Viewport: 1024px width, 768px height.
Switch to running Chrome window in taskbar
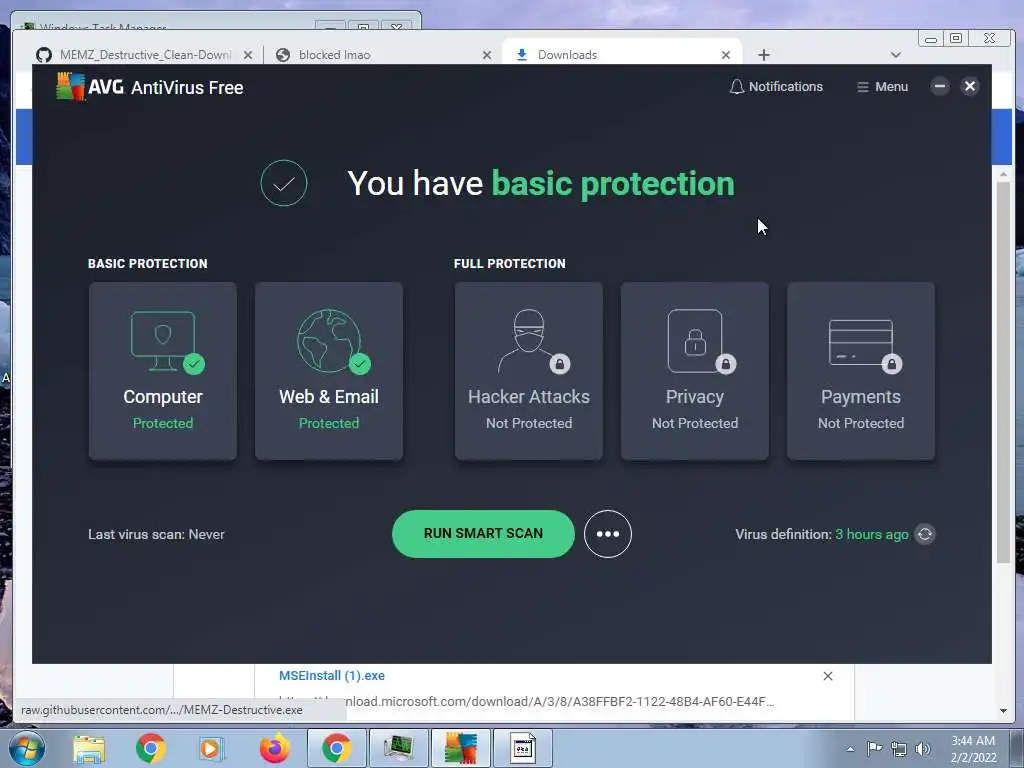[336, 748]
